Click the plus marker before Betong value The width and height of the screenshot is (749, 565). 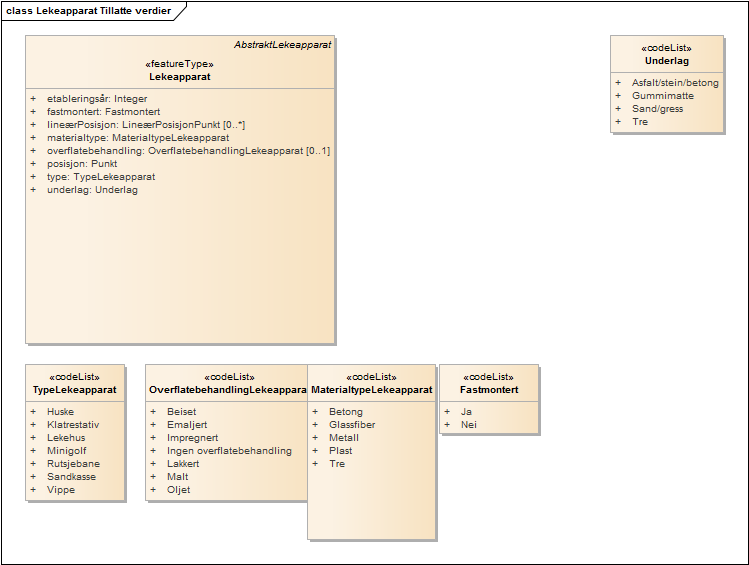[315, 412]
